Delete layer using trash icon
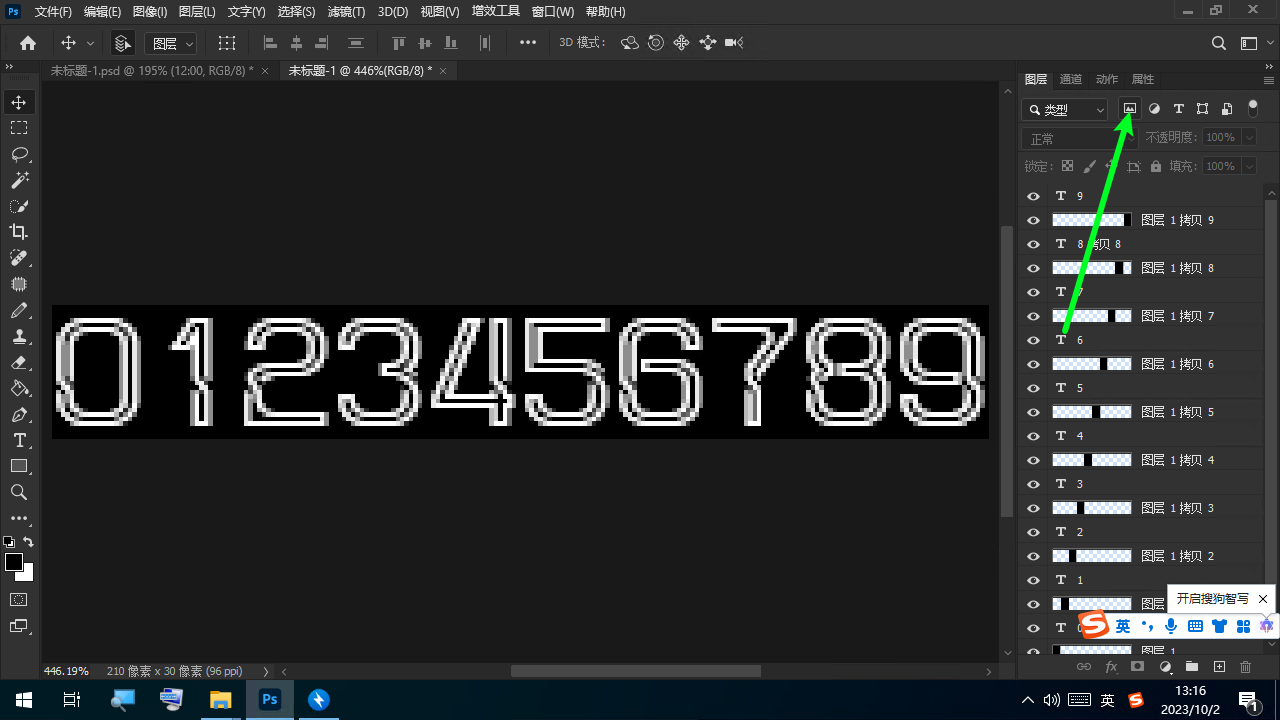The height and width of the screenshot is (720, 1280). [1245, 667]
